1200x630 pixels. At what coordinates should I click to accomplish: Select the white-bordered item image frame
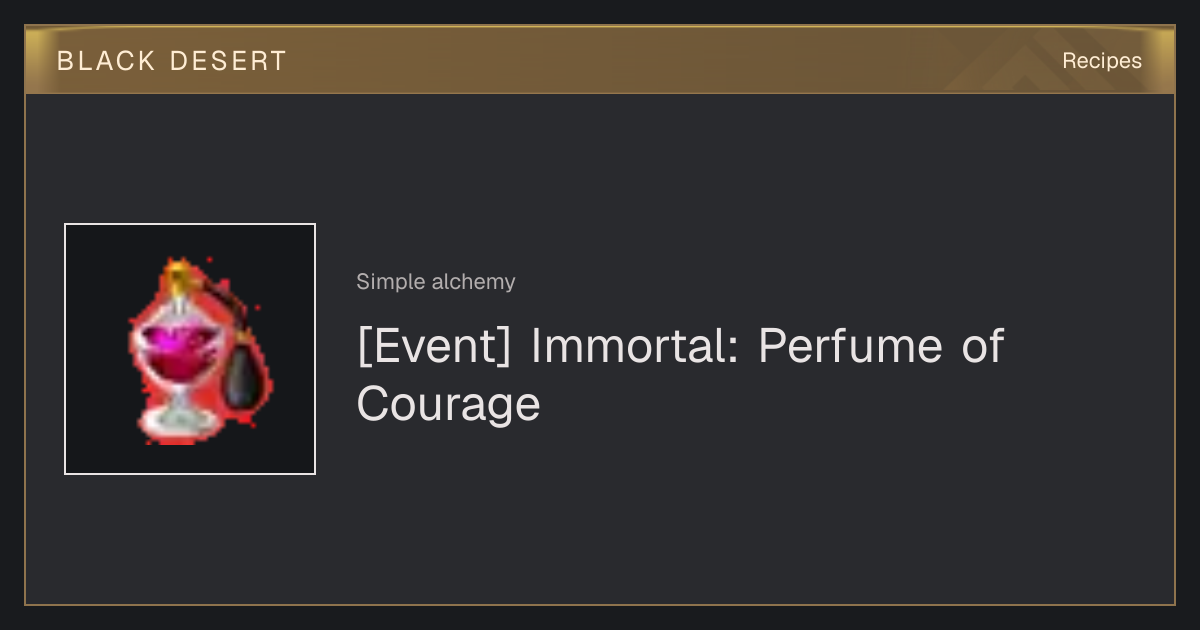click(190, 349)
